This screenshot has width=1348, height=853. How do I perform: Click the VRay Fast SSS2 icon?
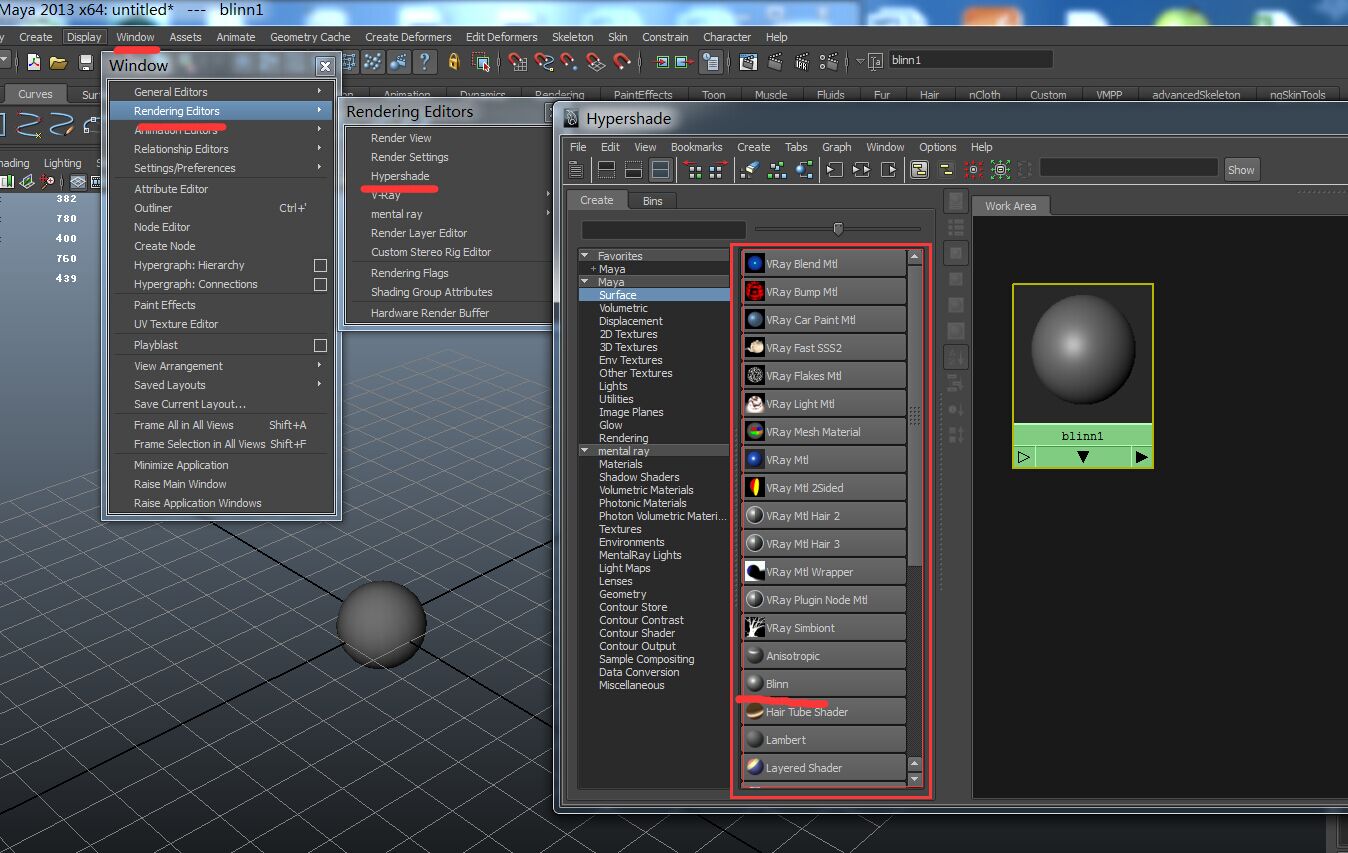(x=755, y=348)
